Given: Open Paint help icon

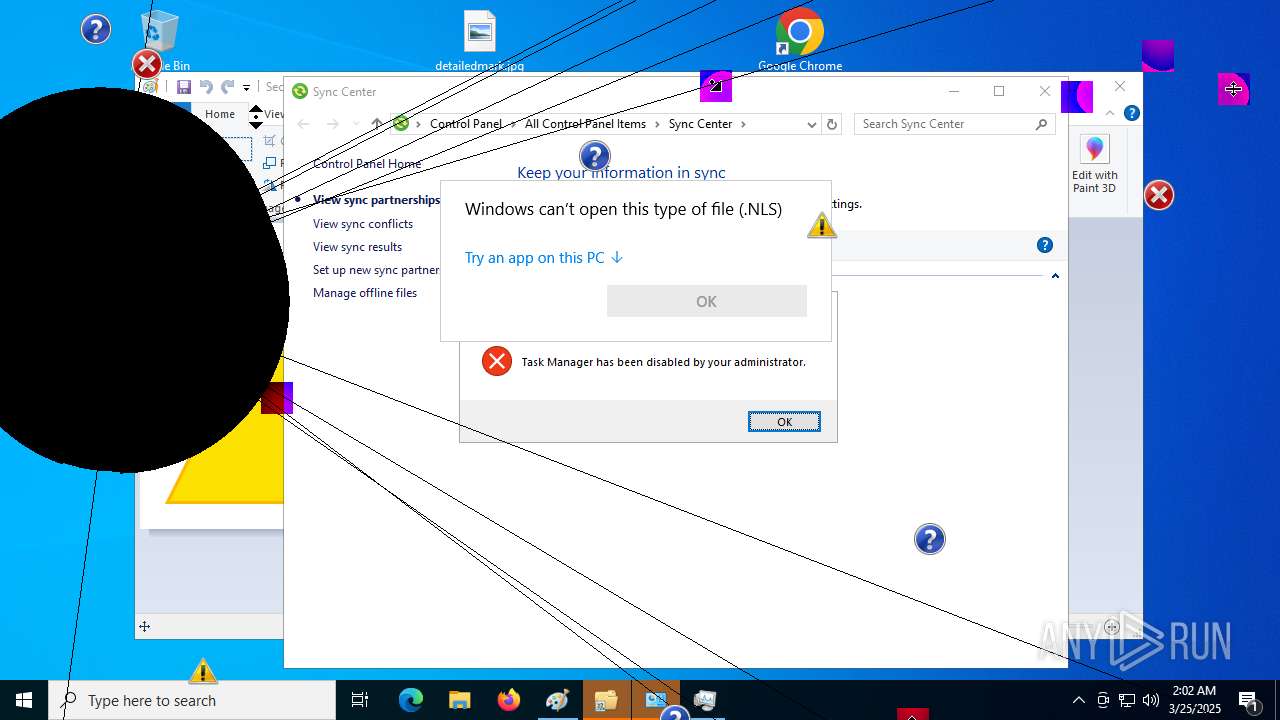Looking at the screenshot, I should click(1132, 114).
